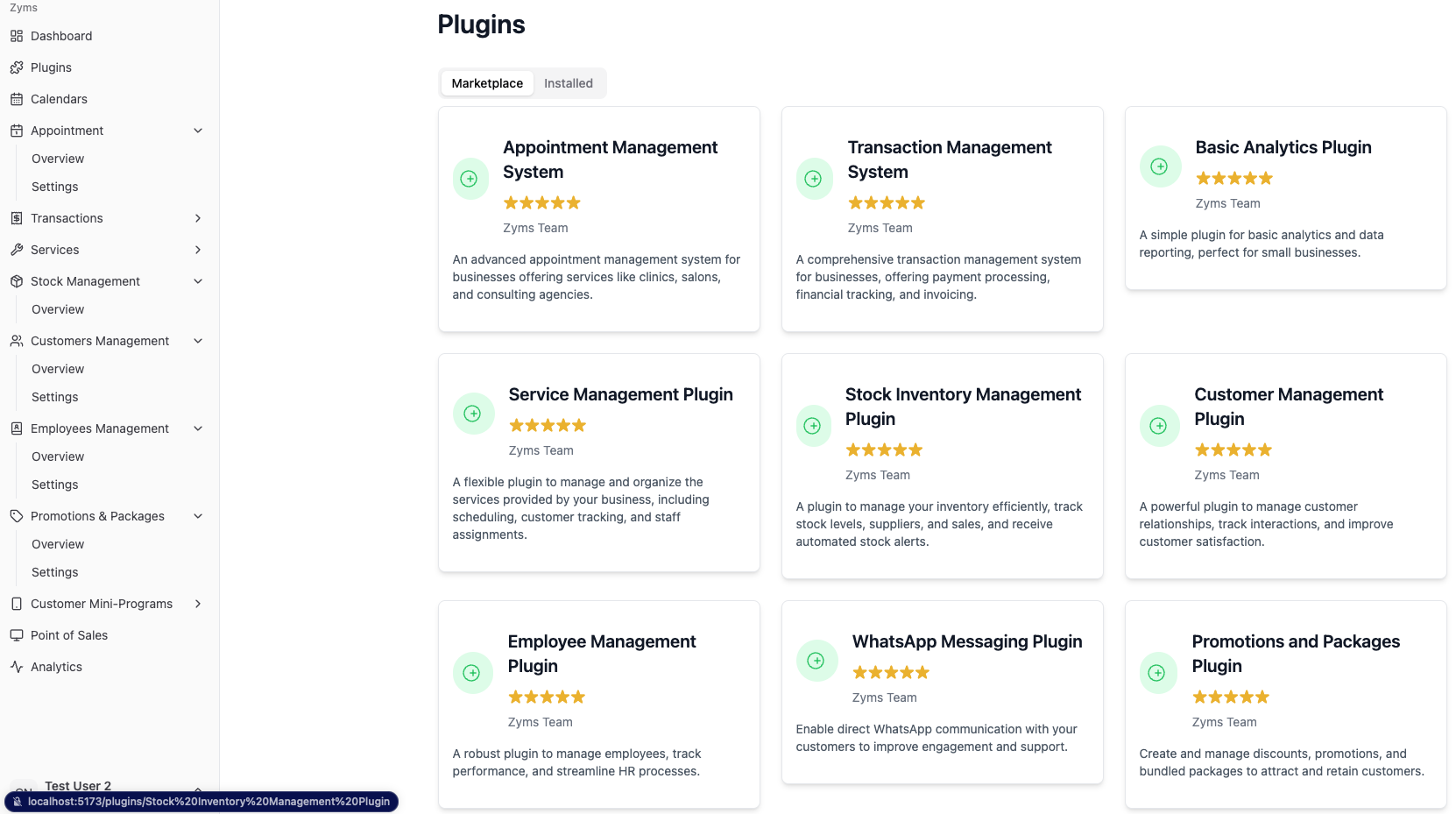Click WhatsApp Messaging Plugin description text
Image resolution: width=1456 pixels, height=814 pixels.
937,738
